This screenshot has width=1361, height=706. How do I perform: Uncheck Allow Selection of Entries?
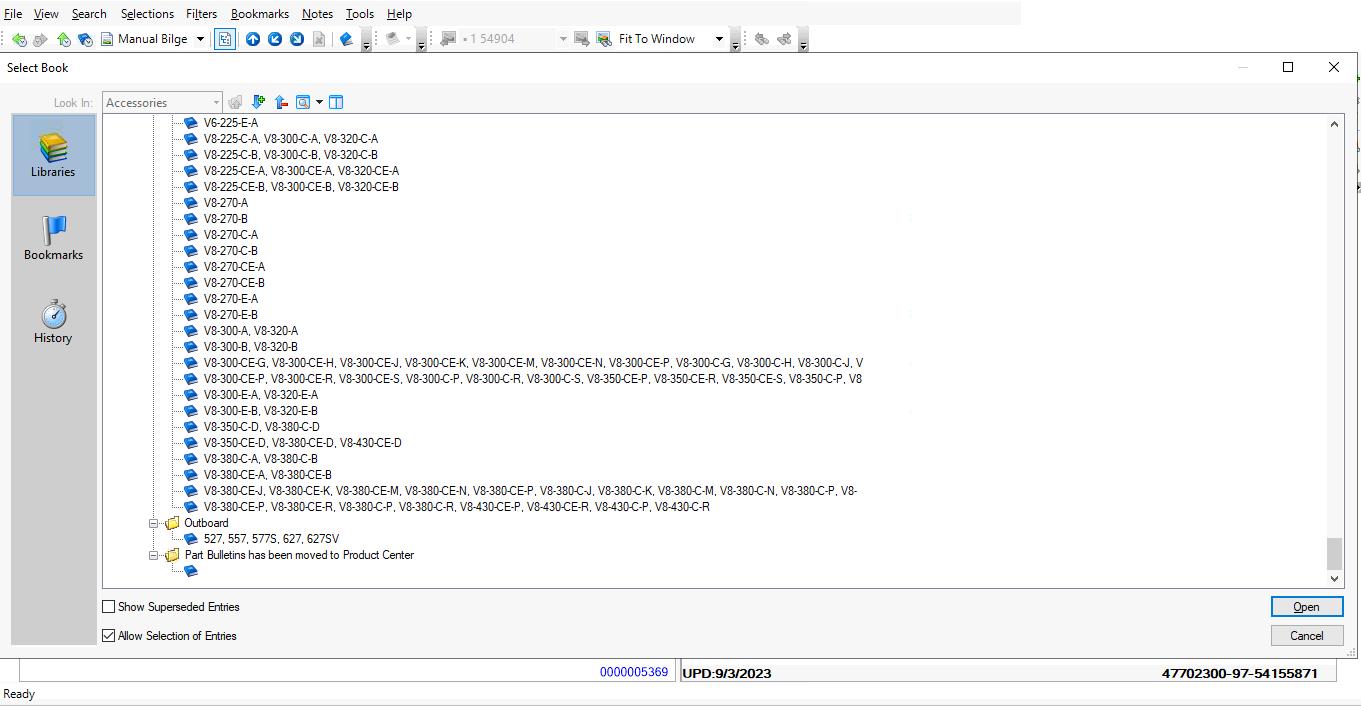(x=109, y=636)
